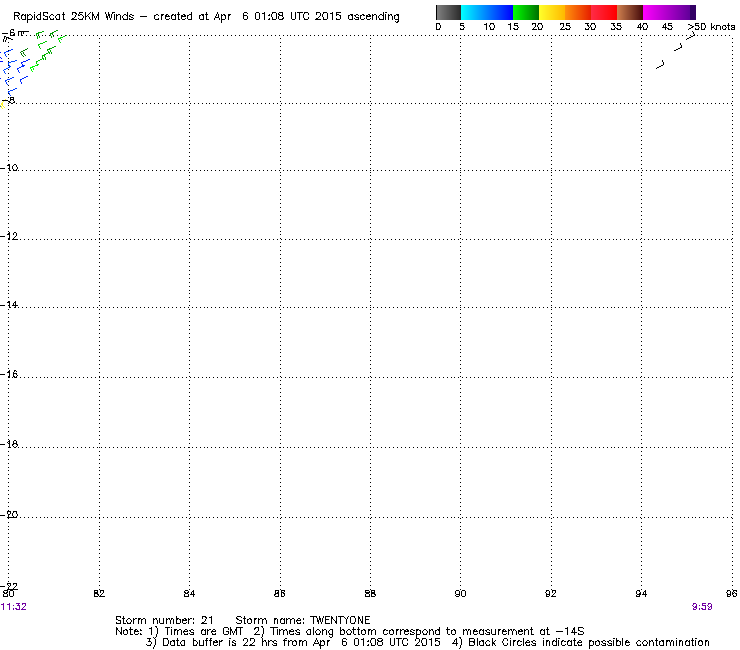This screenshot has height=650, width=740.
Task: Click the '>50 knots' legend label
Action: (711, 27)
